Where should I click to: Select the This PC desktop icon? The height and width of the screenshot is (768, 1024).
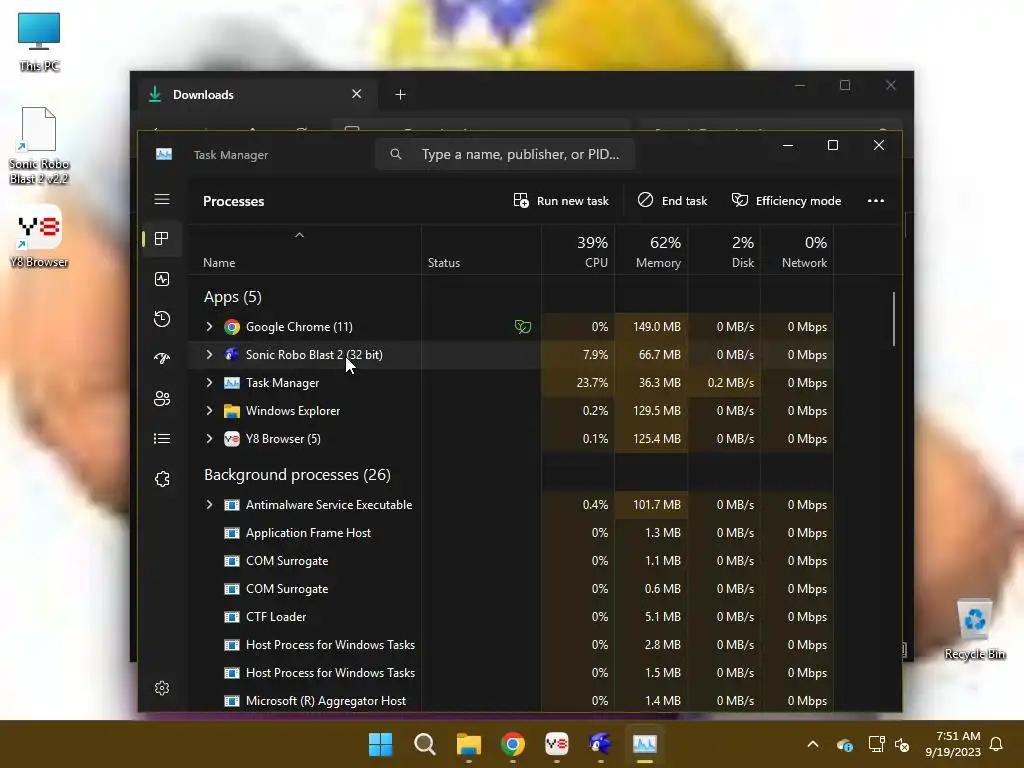click(x=39, y=41)
